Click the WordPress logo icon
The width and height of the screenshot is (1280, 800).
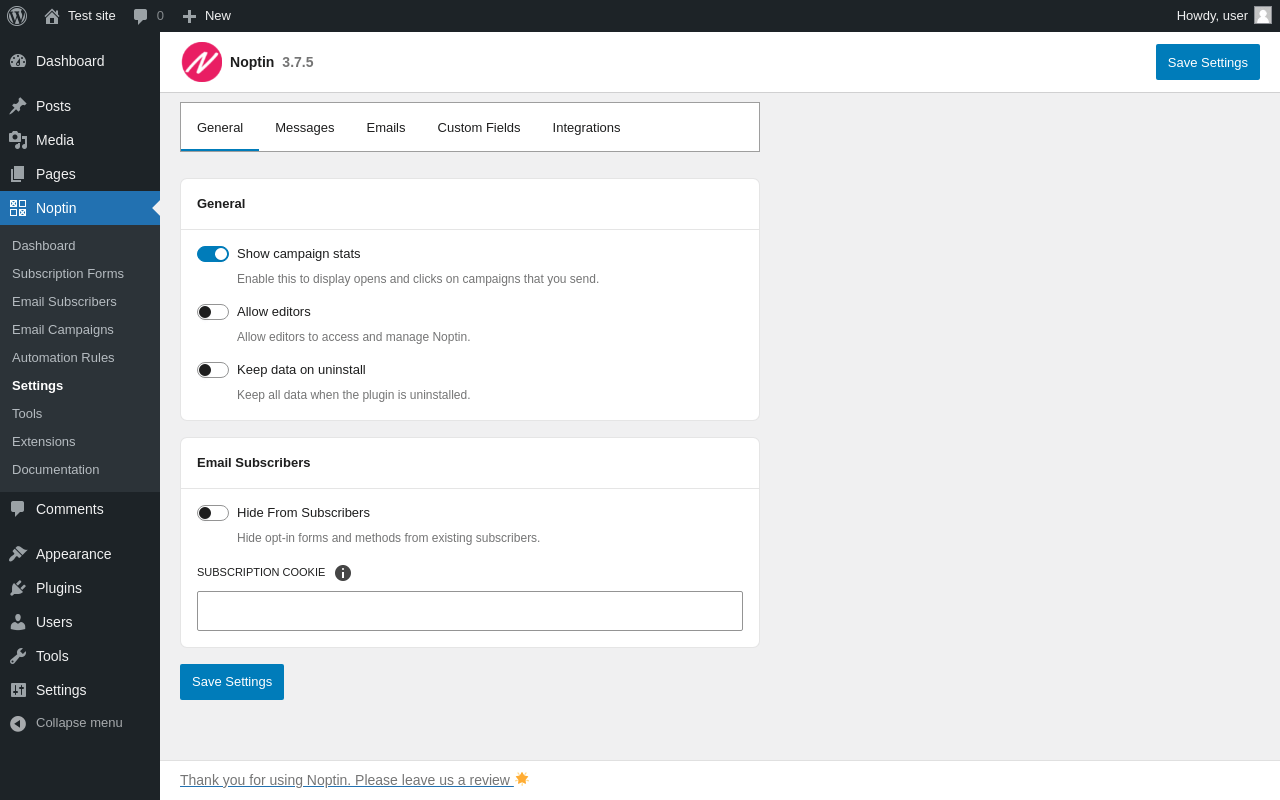[17, 16]
